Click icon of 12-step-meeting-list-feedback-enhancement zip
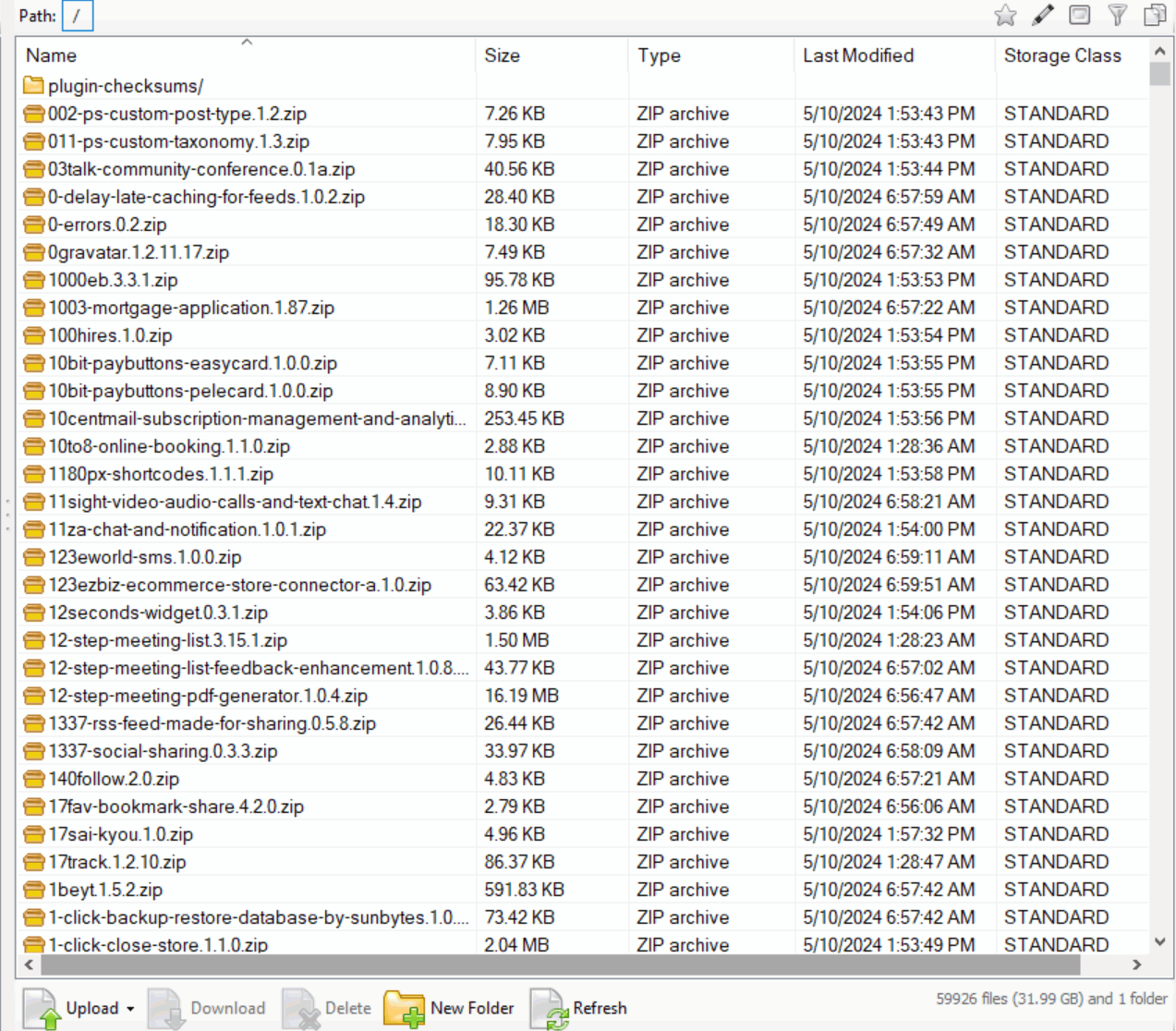This screenshot has width=1176, height=1031. click(x=34, y=668)
